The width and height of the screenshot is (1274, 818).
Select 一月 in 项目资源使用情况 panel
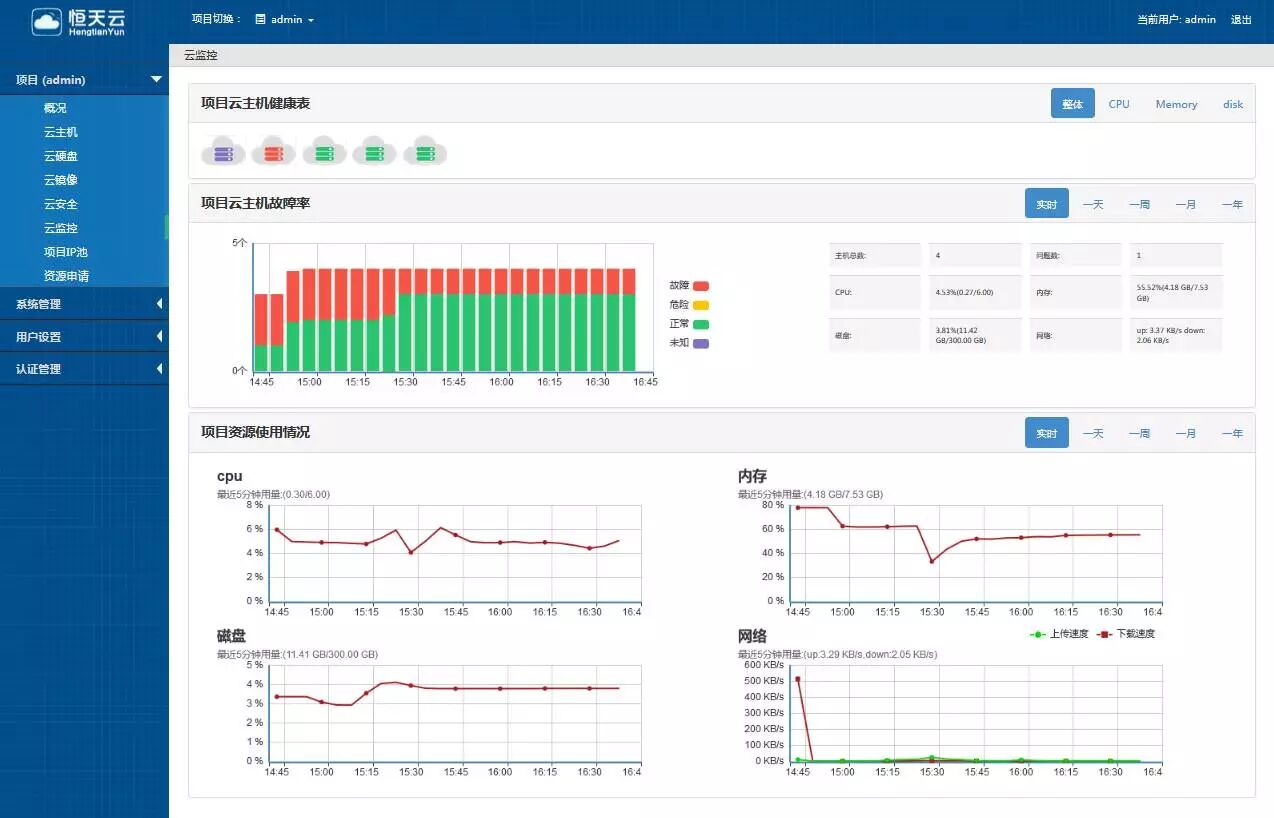coord(1186,433)
